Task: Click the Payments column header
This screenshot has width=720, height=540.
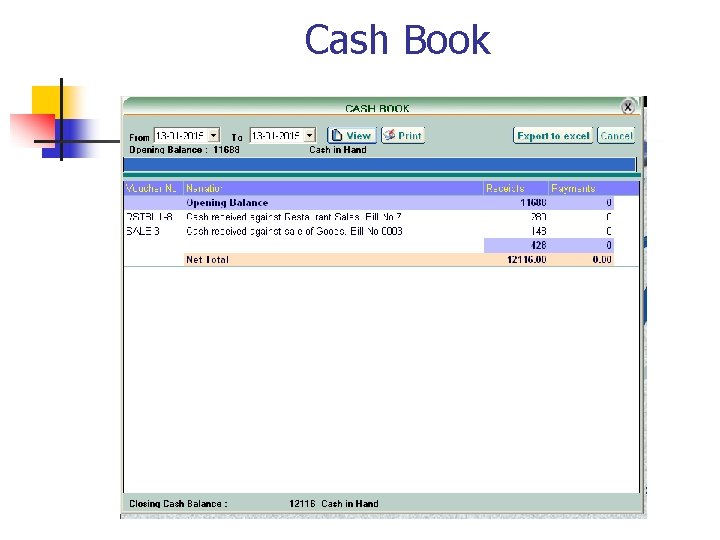Action: point(593,188)
